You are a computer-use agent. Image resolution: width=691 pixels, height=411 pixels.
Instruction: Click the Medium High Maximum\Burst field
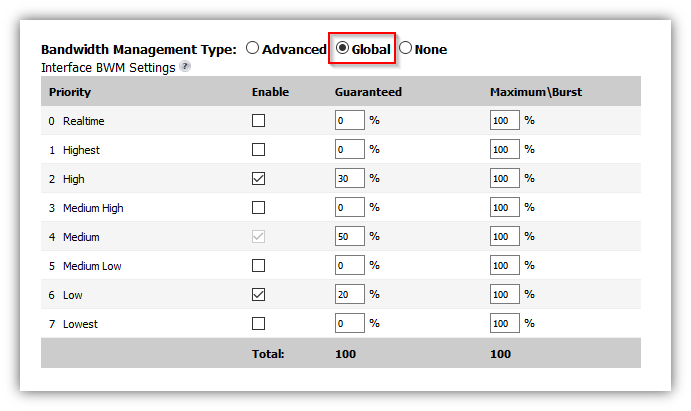[505, 207]
